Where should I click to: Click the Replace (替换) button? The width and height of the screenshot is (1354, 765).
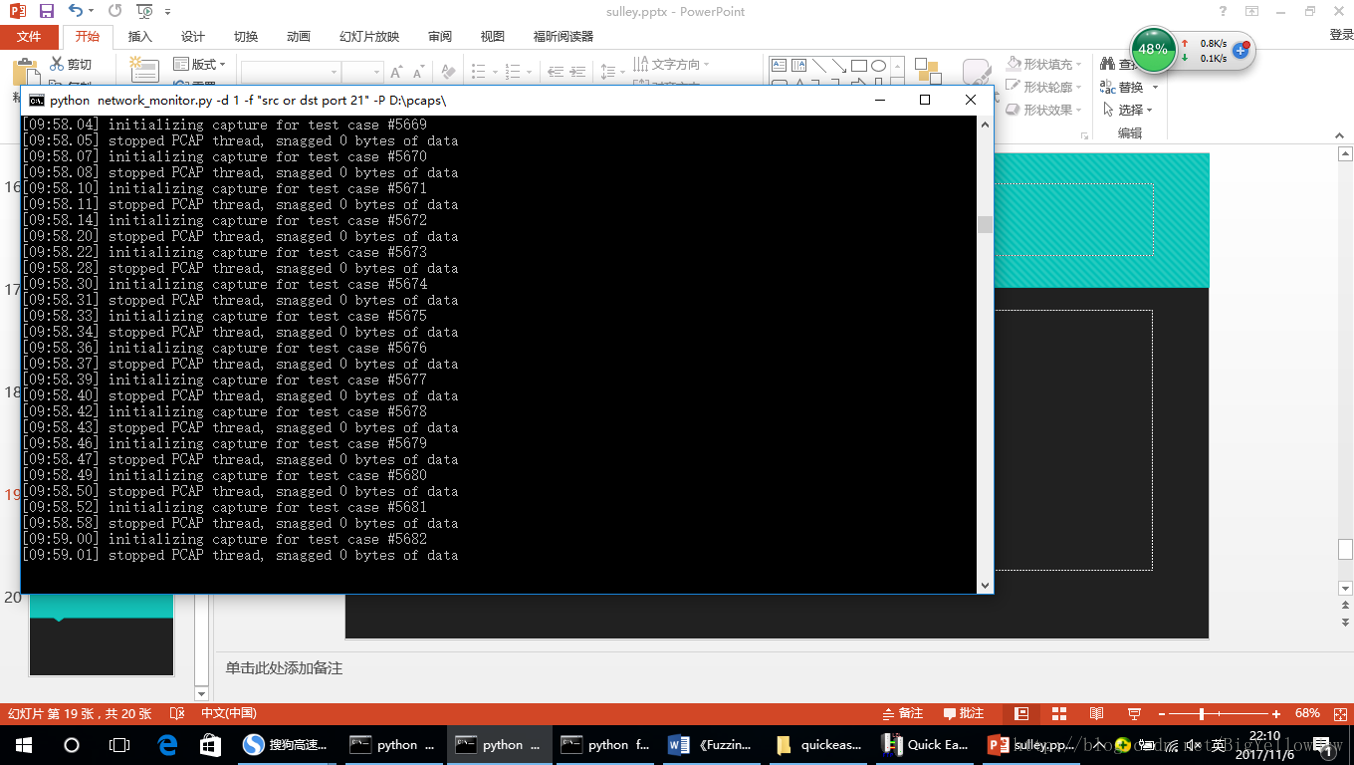point(1122,87)
